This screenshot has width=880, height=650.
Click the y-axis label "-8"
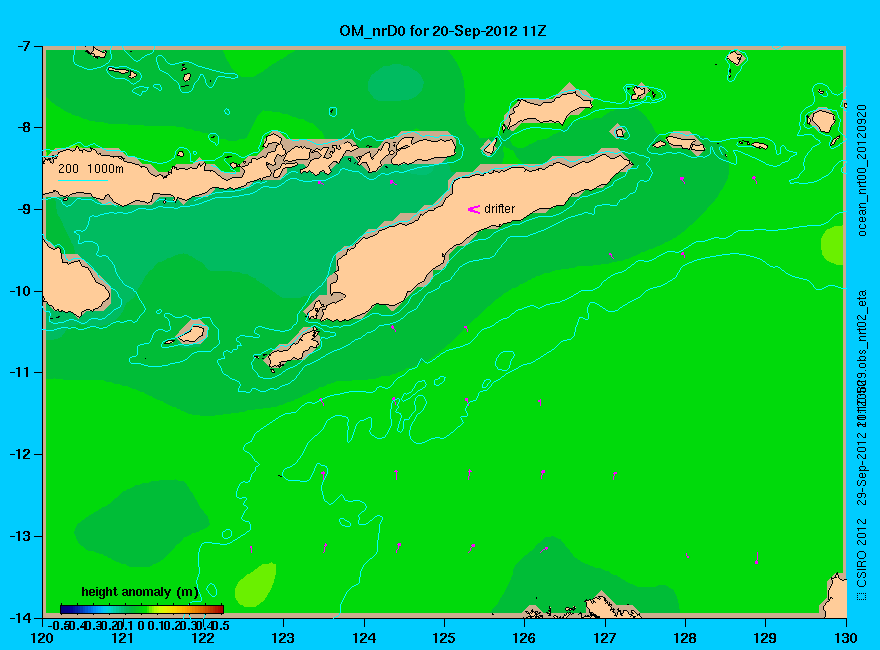coord(24,128)
